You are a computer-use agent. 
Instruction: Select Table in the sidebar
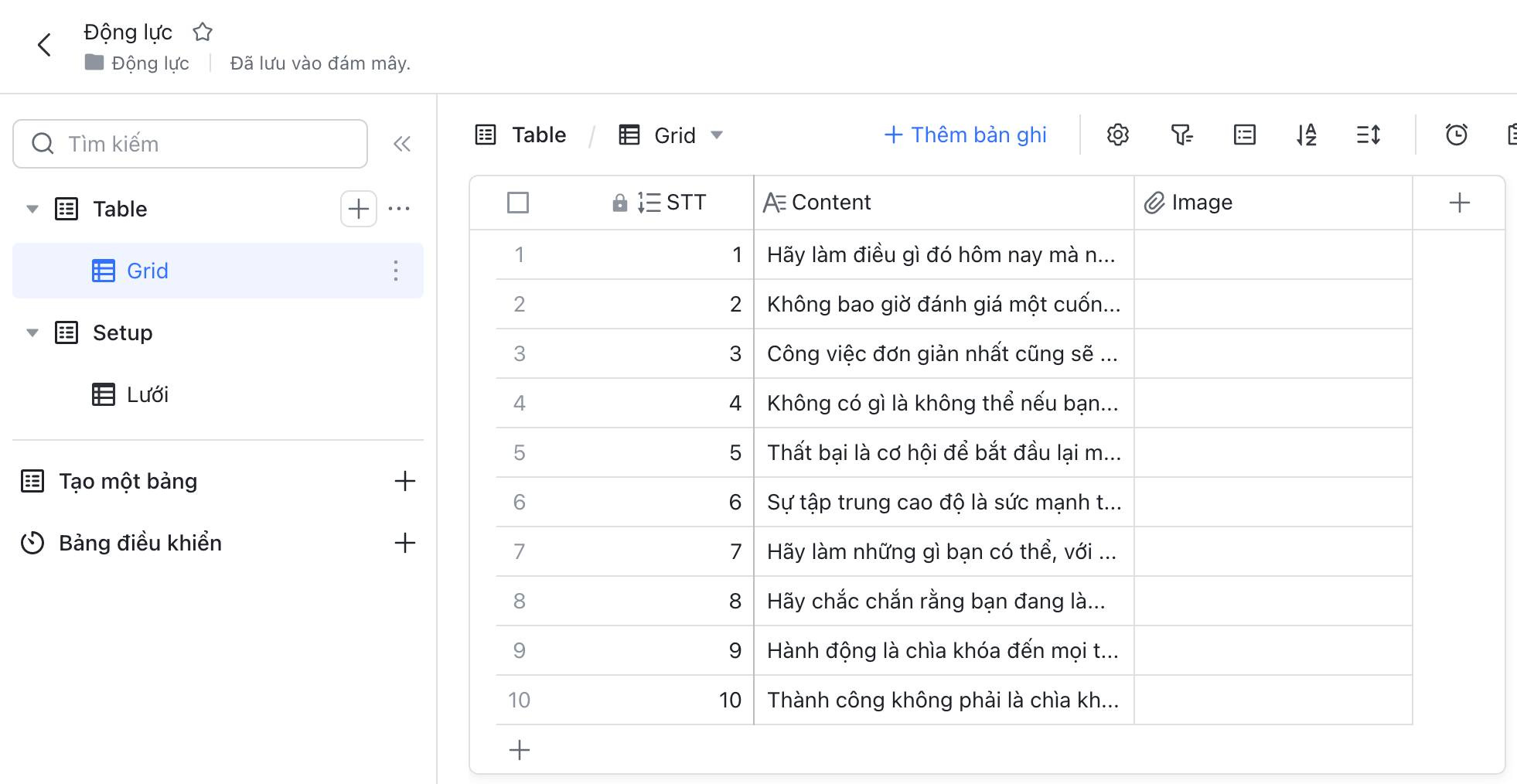coord(120,209)
